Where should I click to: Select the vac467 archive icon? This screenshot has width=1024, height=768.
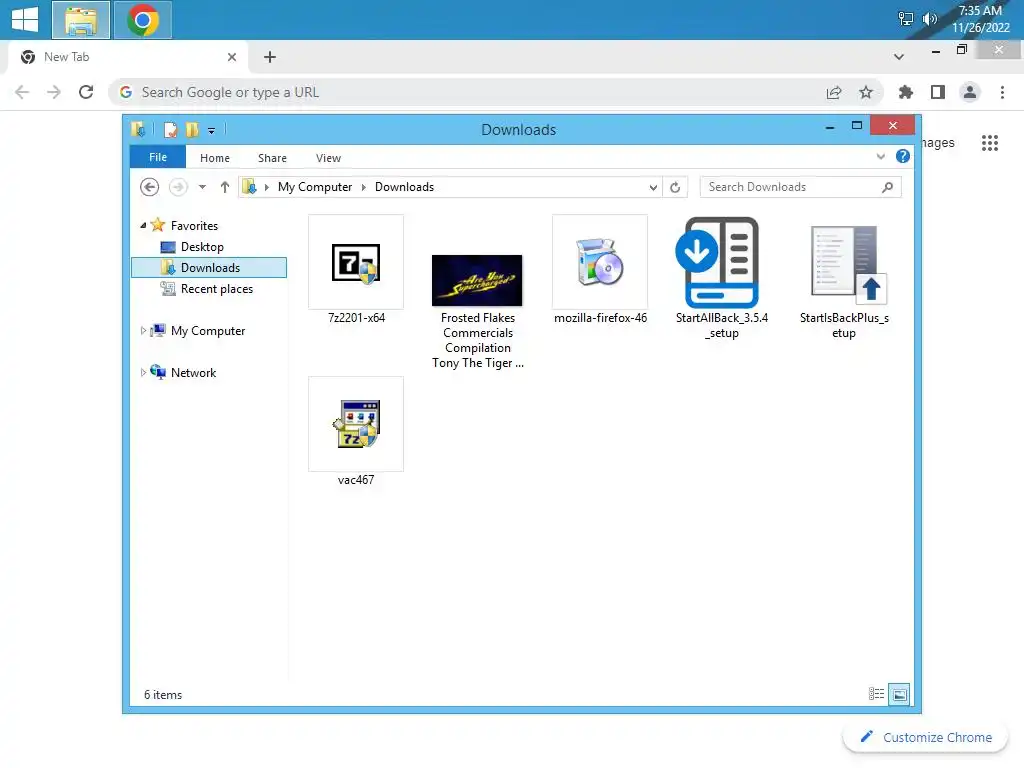356,424
